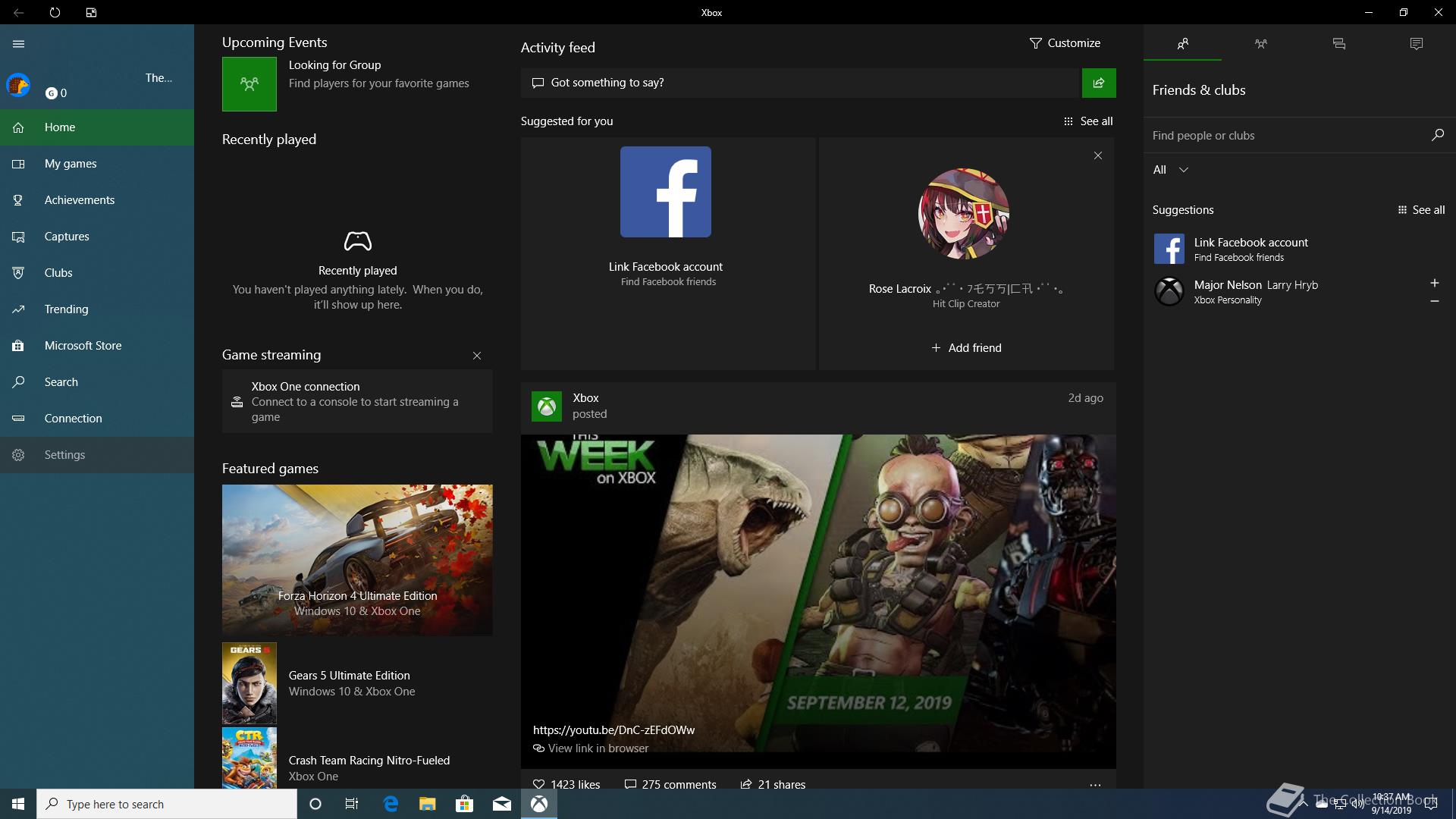Click the youtu.be link in post

pos(613,730)
